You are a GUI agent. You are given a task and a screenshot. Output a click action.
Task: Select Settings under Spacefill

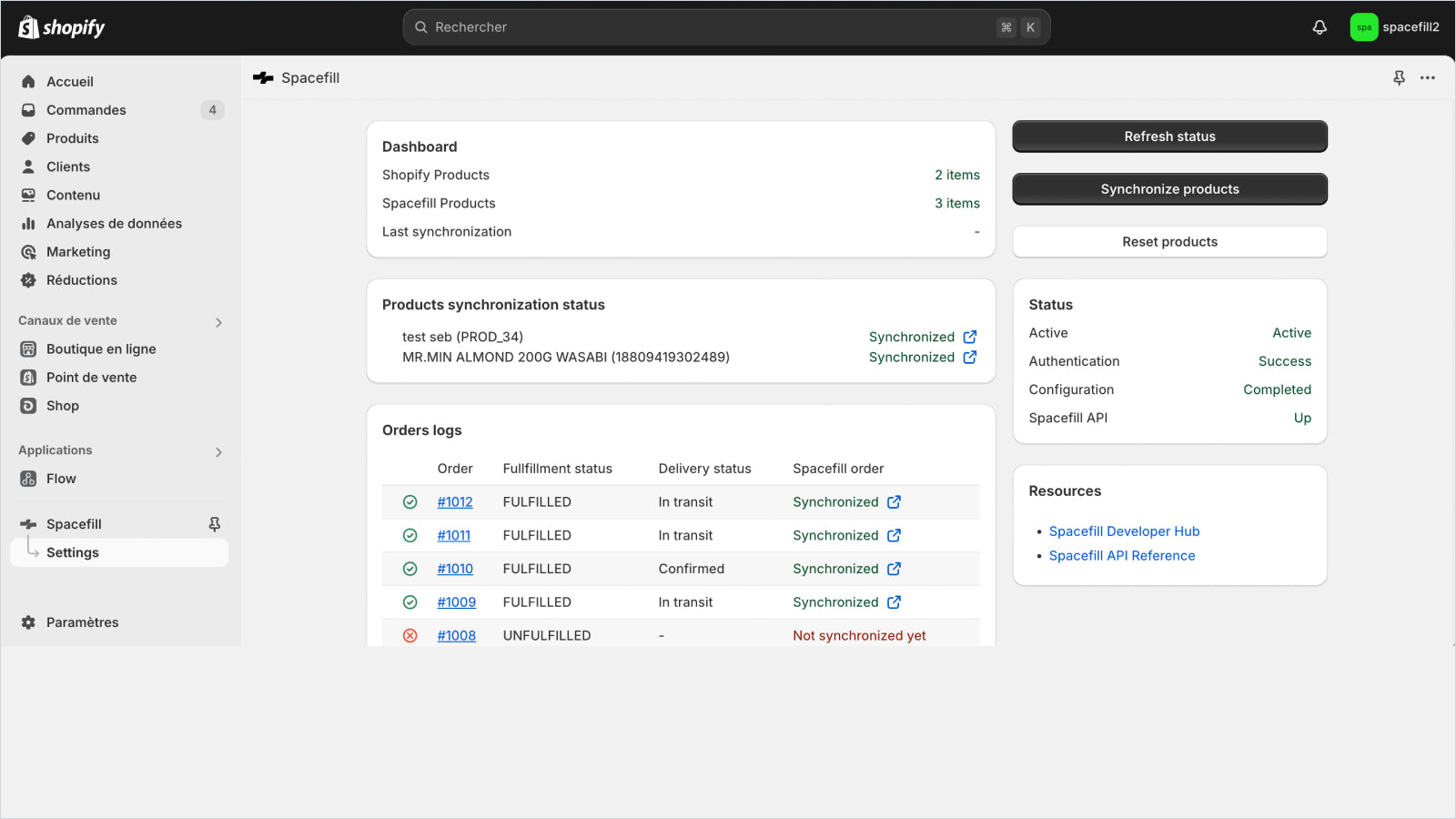coord(72,552)
